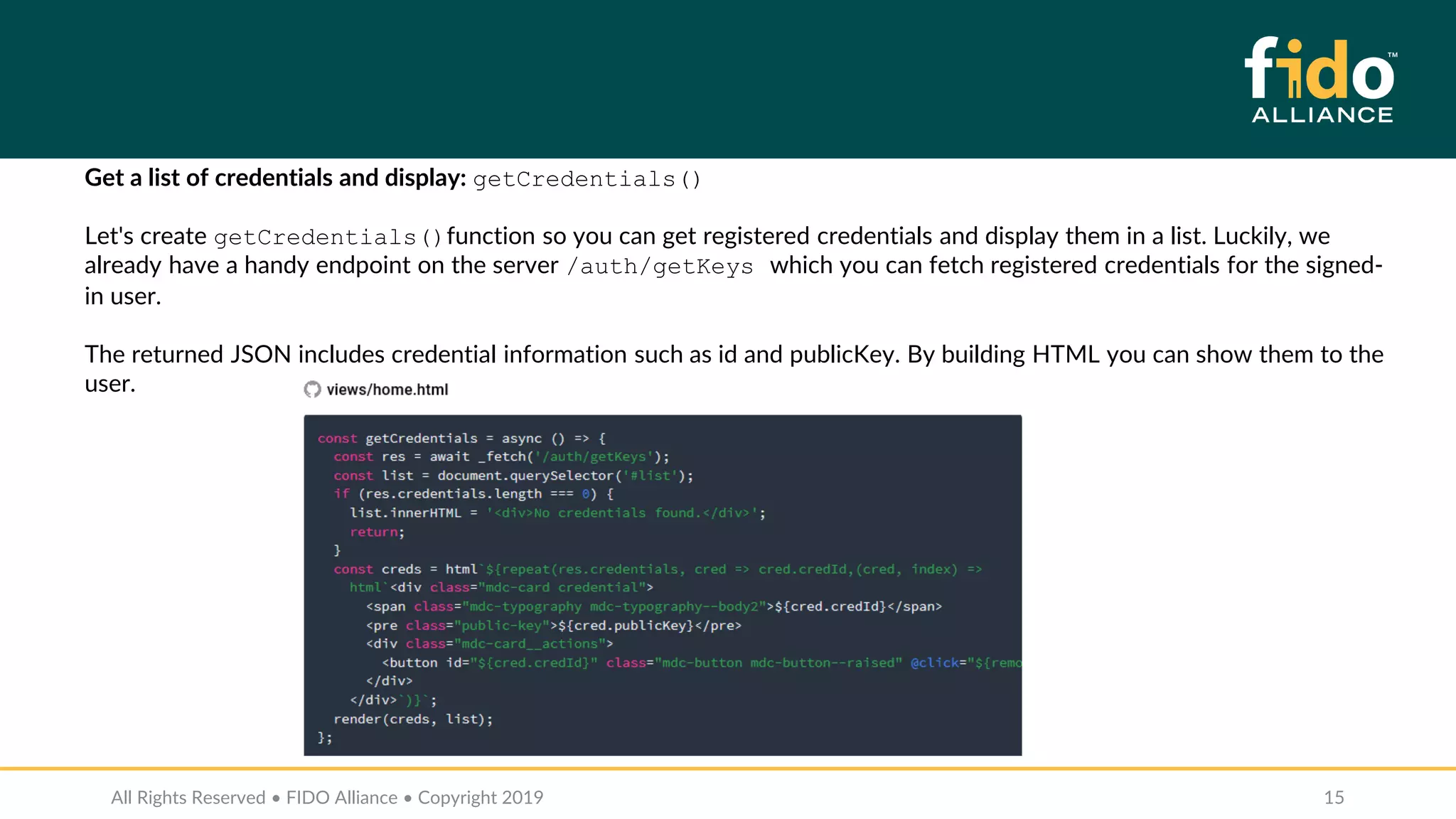
Task: Click the span line with ${cred.credId}
Action: point(654,606)
